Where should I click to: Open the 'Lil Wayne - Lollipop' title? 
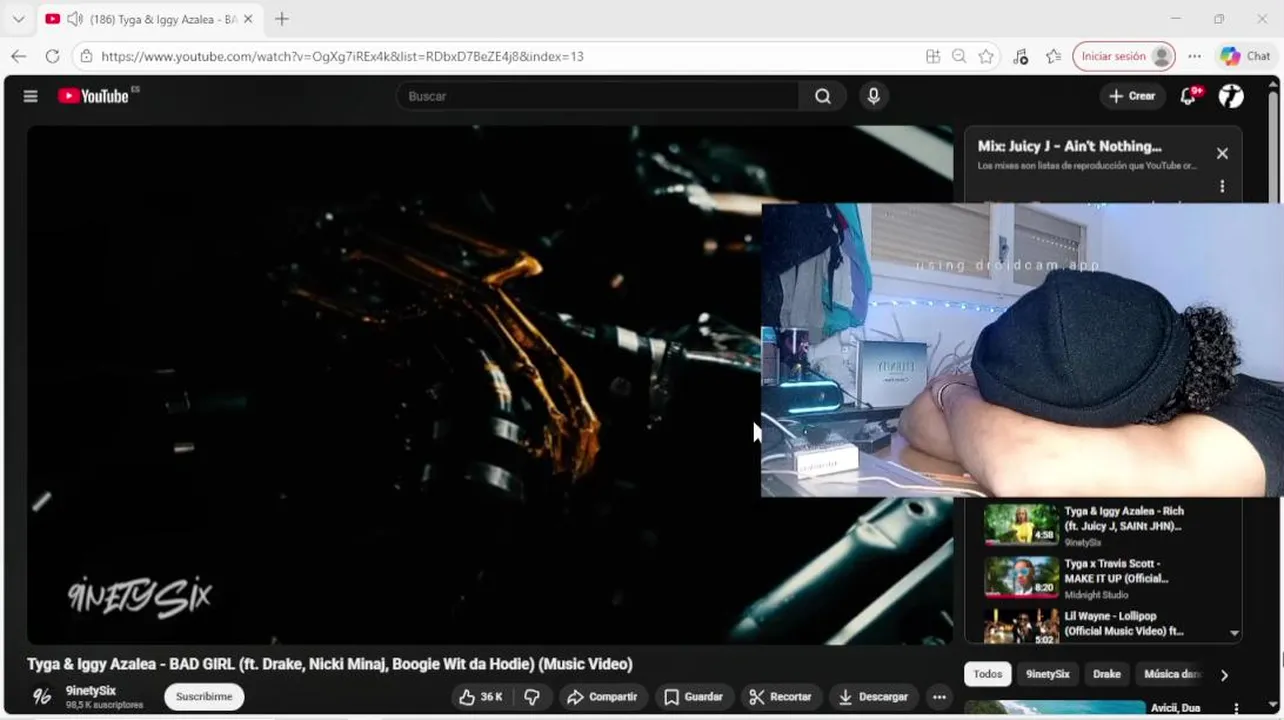tap(1124, 624)
